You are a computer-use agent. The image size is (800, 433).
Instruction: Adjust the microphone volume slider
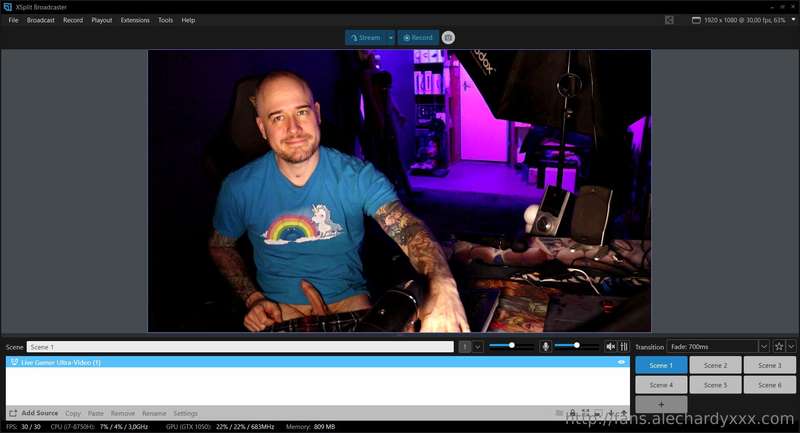[x=576, y=346]
